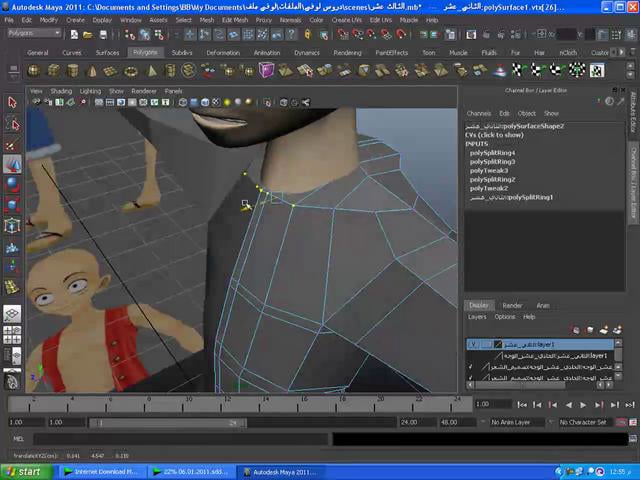The width and height of the screenshot is (640, 480).
Task: Click the time slider at frame 12
Action: (x=221, y=404)
